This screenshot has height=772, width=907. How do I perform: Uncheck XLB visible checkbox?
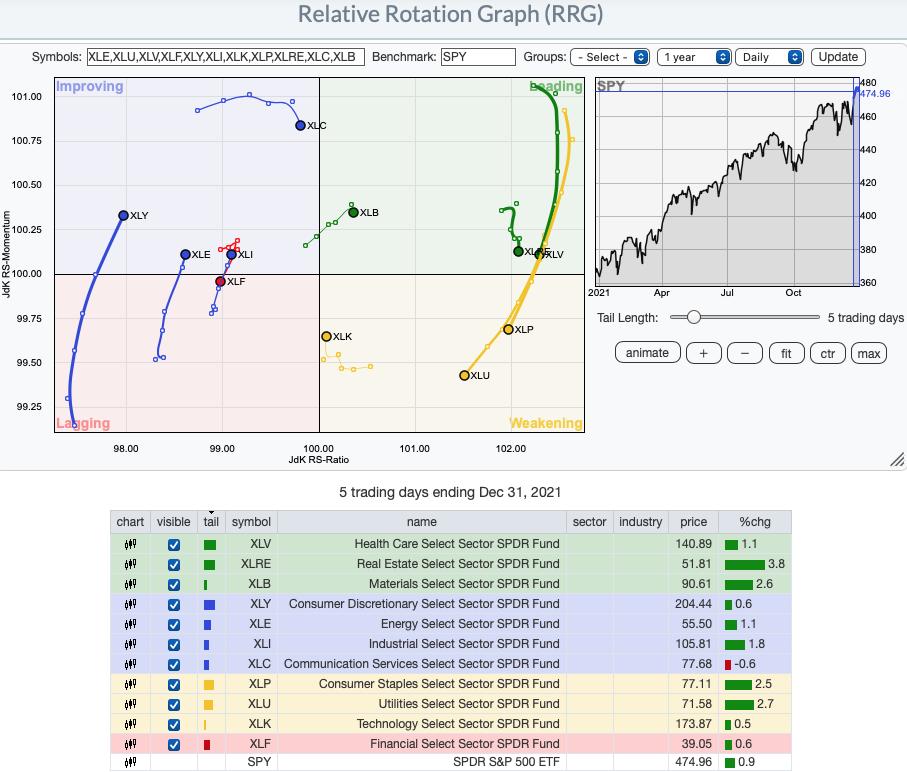[174, 585]
